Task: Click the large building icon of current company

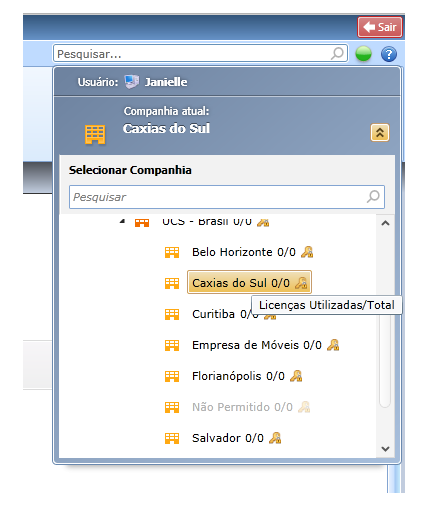Action: [x=95, y=134]
